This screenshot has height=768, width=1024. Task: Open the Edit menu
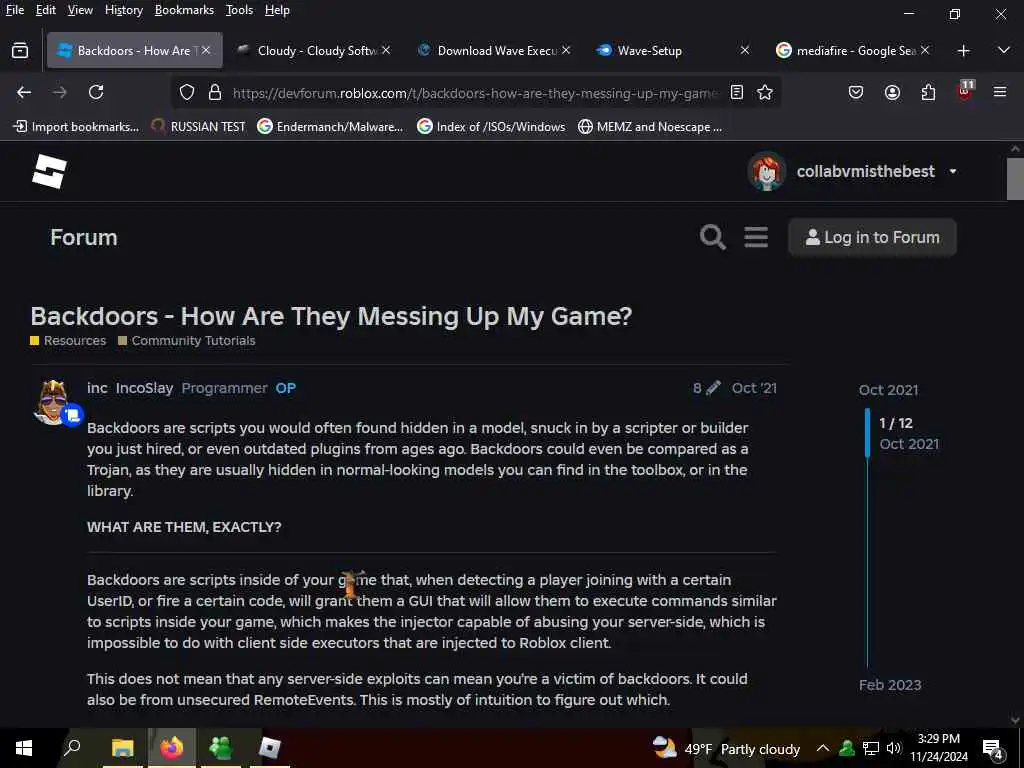46,10
